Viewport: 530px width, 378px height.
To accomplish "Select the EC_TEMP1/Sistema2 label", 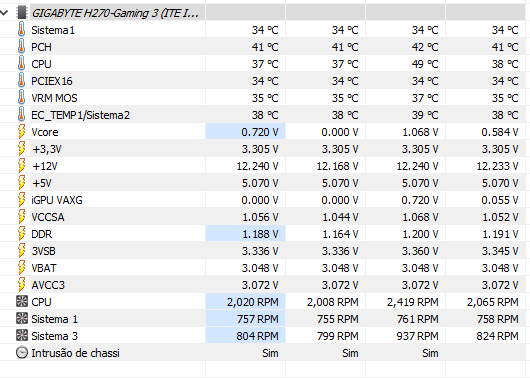I will (80, 115).
